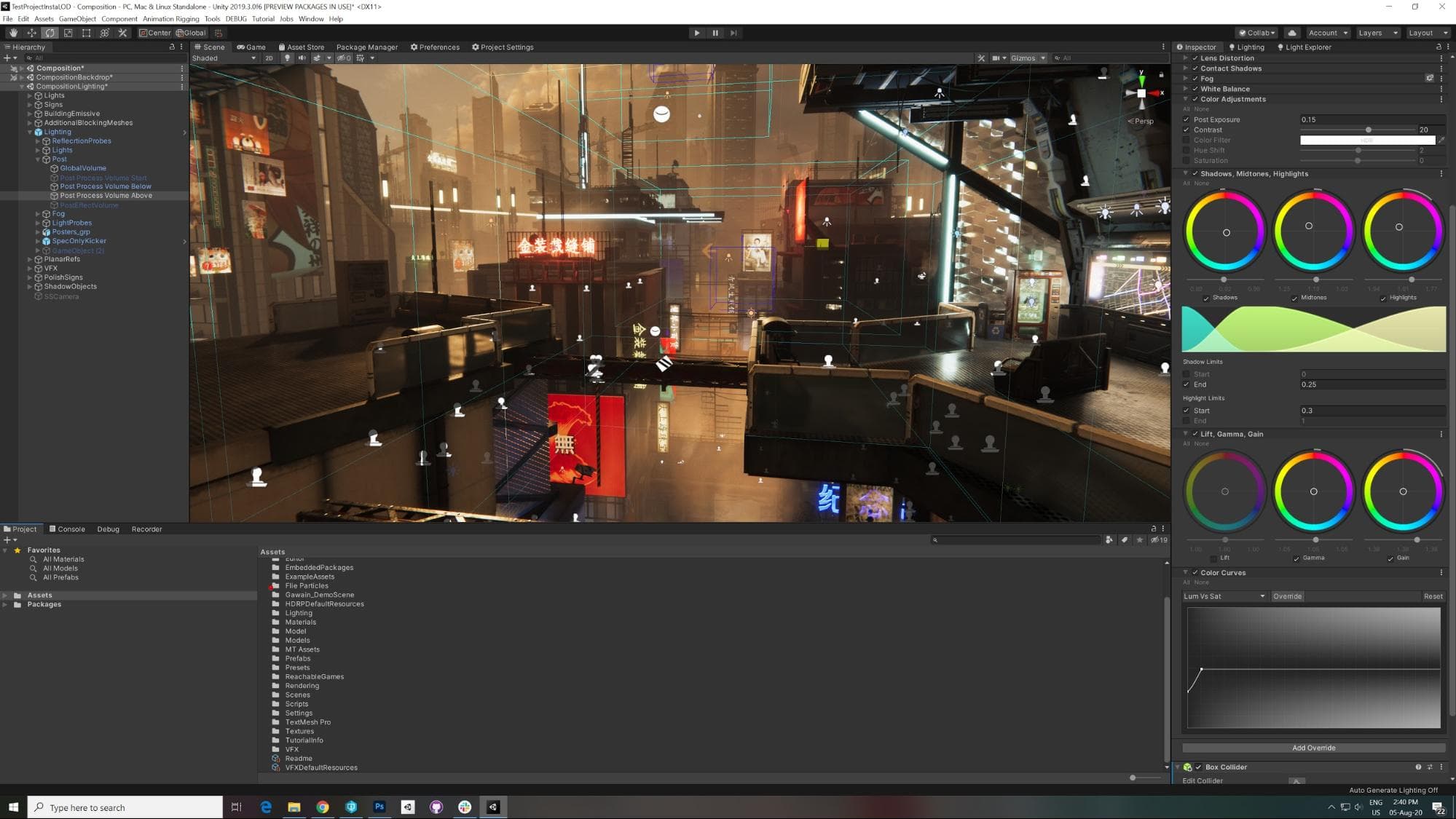The width and height of the screenshot is (1456, 819).
Task: Open the Project Settings tab
Action: tap(503, 47)
